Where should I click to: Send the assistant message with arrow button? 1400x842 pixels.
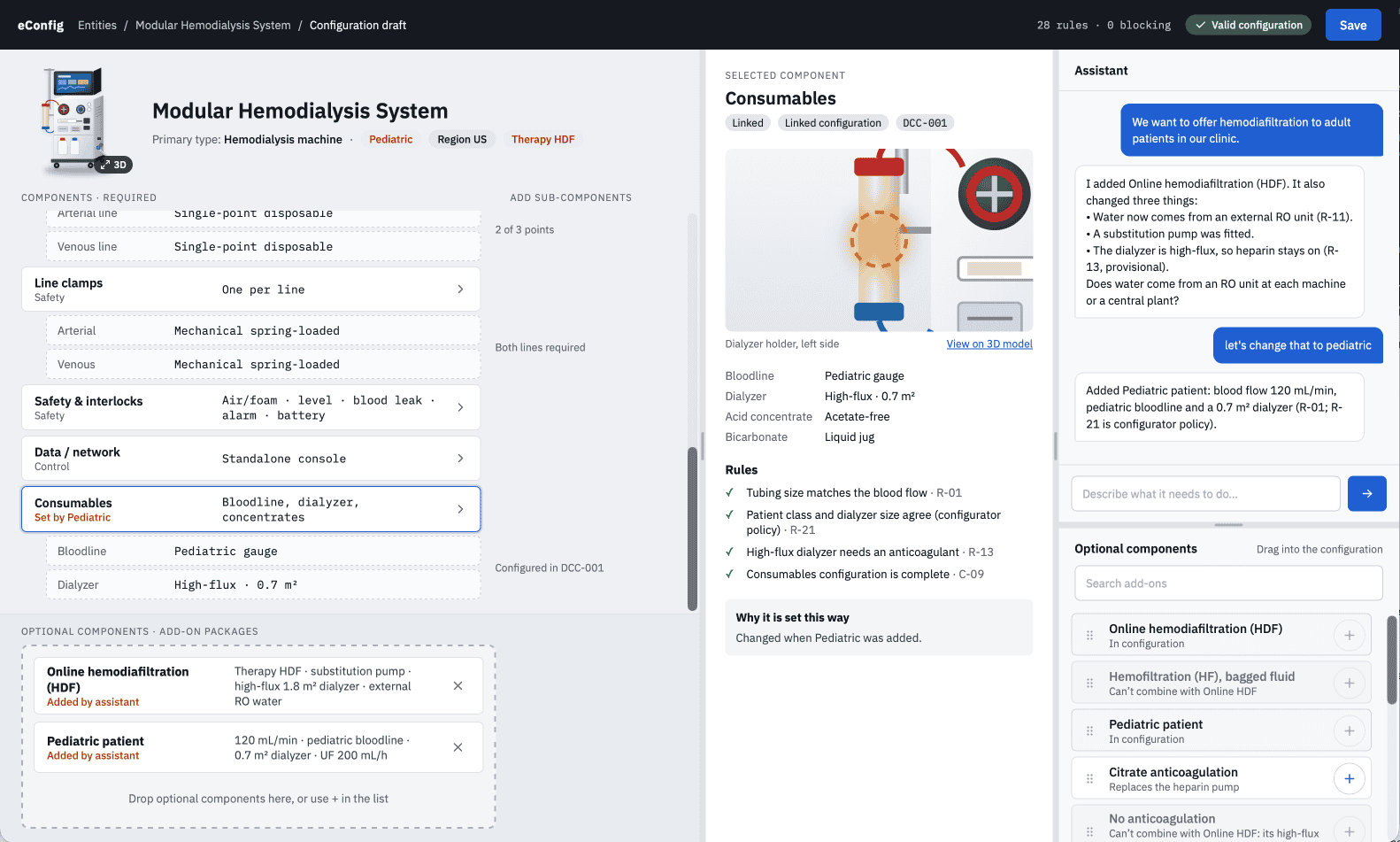point(1366,494)
